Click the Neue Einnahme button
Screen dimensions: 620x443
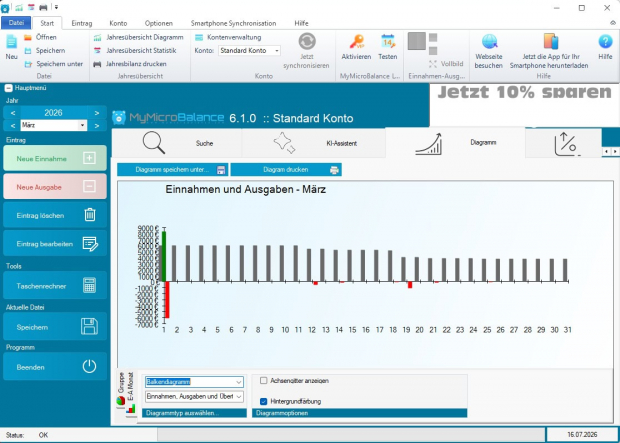pos(55,158)
